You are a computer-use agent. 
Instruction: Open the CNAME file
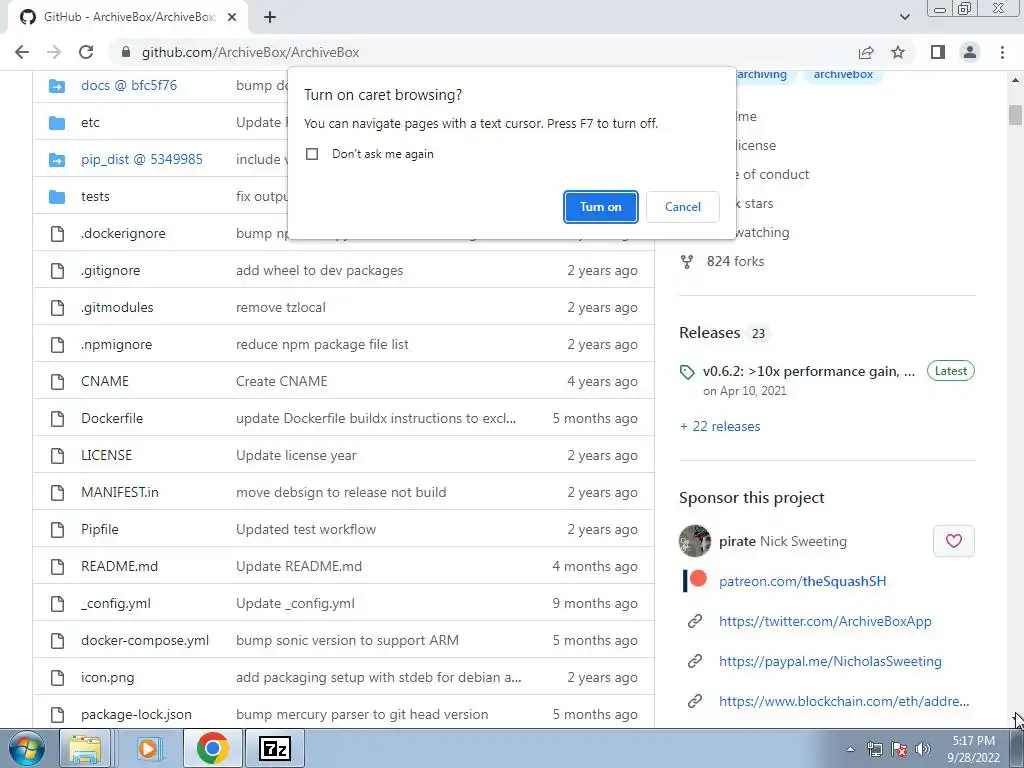[104, 381]
